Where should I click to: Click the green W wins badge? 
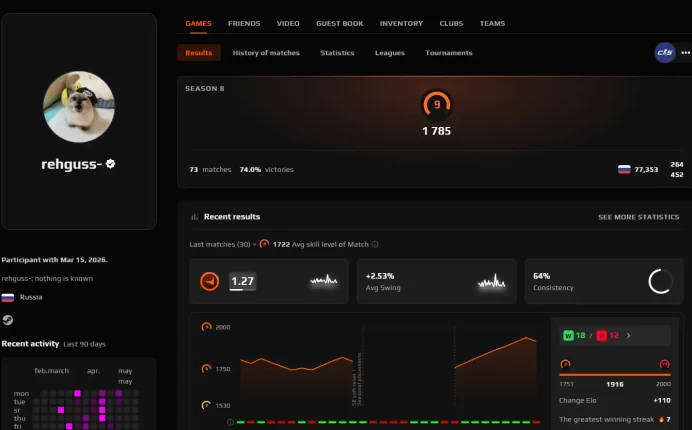pos(568,336)
